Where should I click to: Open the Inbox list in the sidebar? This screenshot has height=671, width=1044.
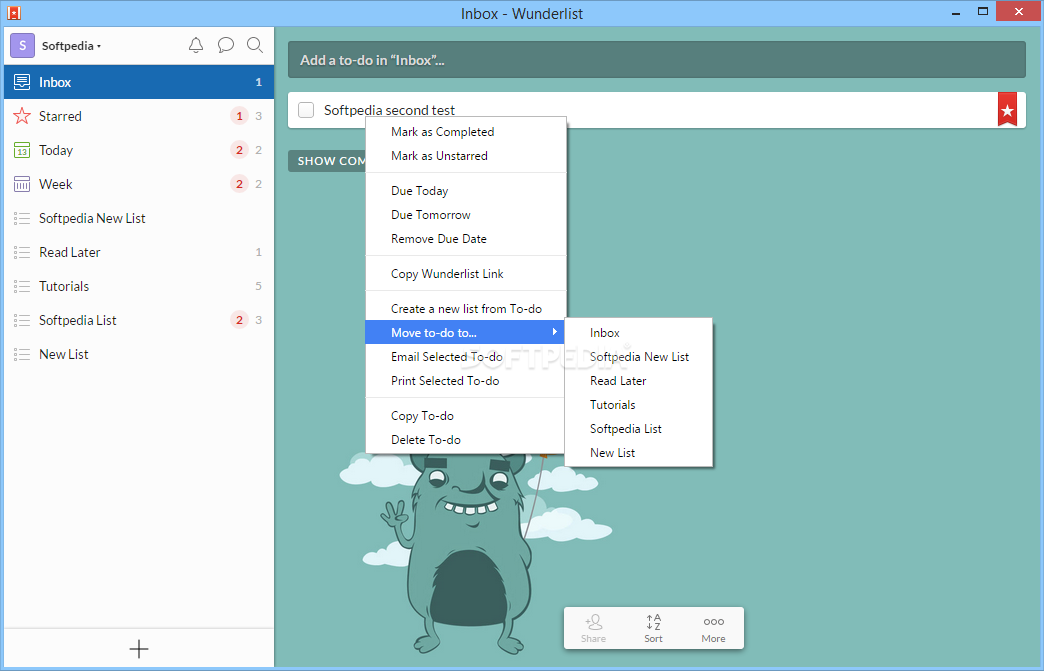pos(138,82)
